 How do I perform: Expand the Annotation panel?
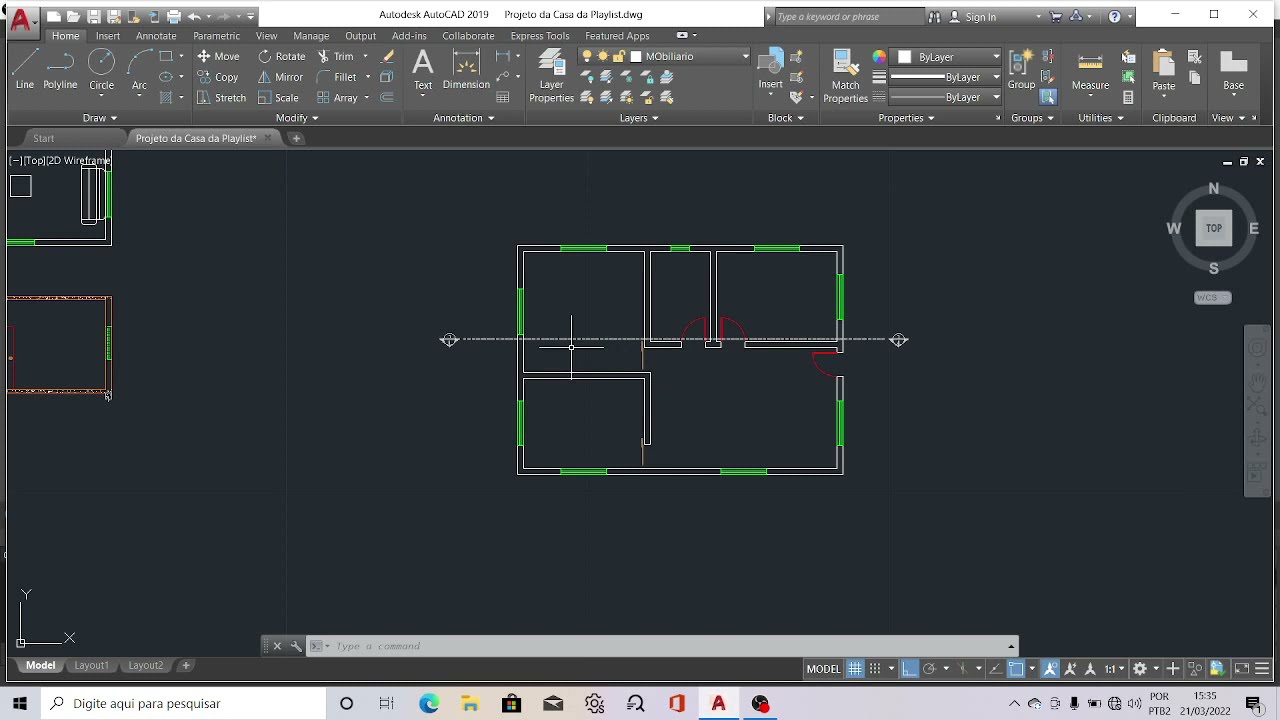tap(464, 118)
